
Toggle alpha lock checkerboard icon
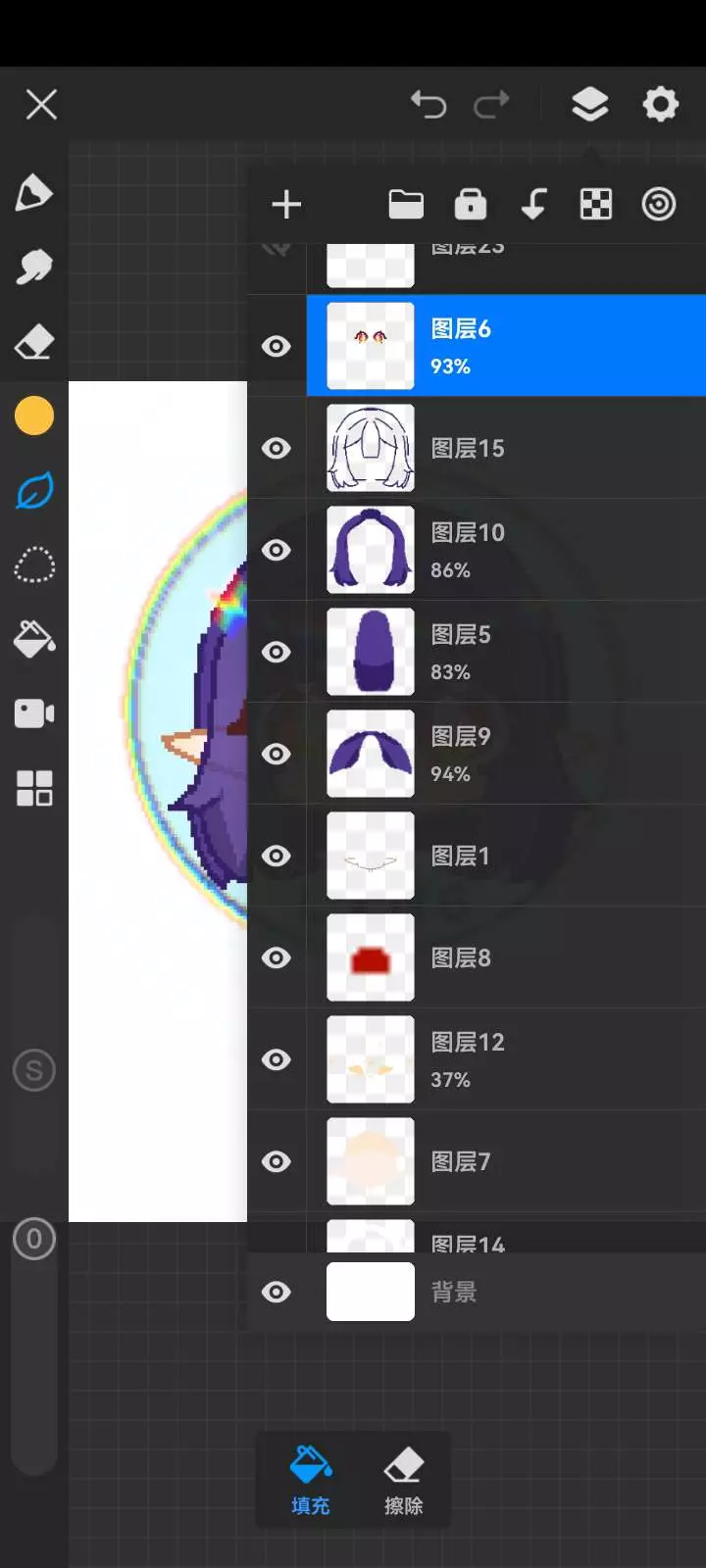coord(596,204)
